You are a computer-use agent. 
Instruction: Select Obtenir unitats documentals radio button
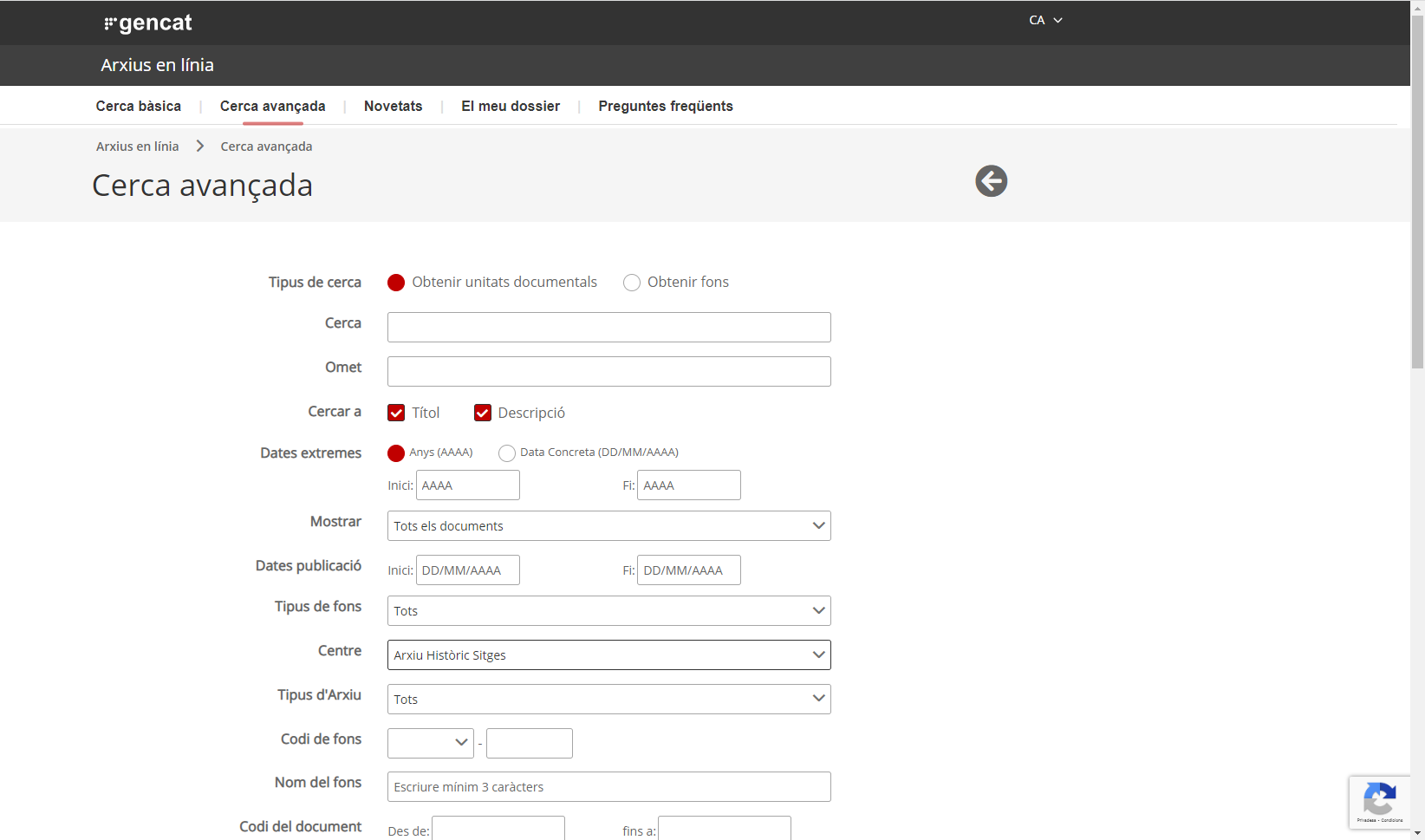coord(396,283)
